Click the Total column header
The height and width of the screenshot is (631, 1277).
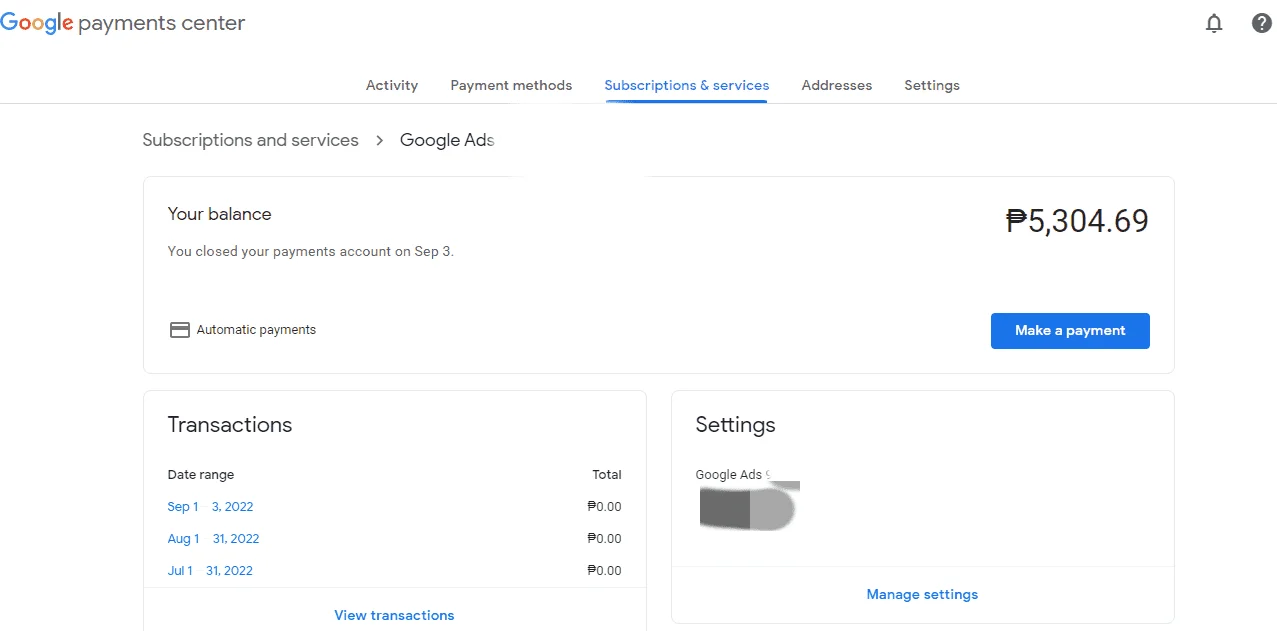(x=607, y=475)
